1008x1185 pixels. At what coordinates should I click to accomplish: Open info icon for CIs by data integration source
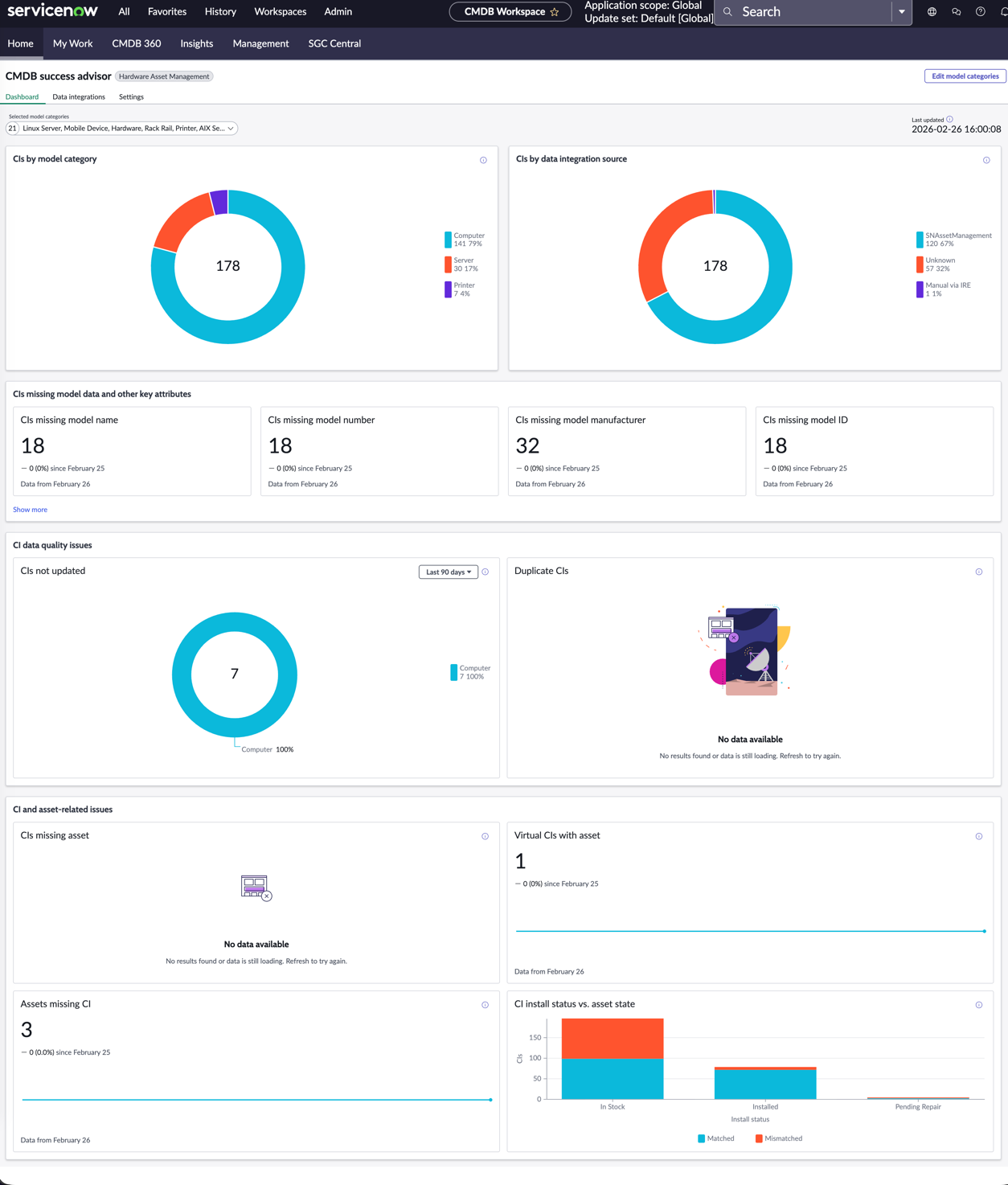pos(986,160)
